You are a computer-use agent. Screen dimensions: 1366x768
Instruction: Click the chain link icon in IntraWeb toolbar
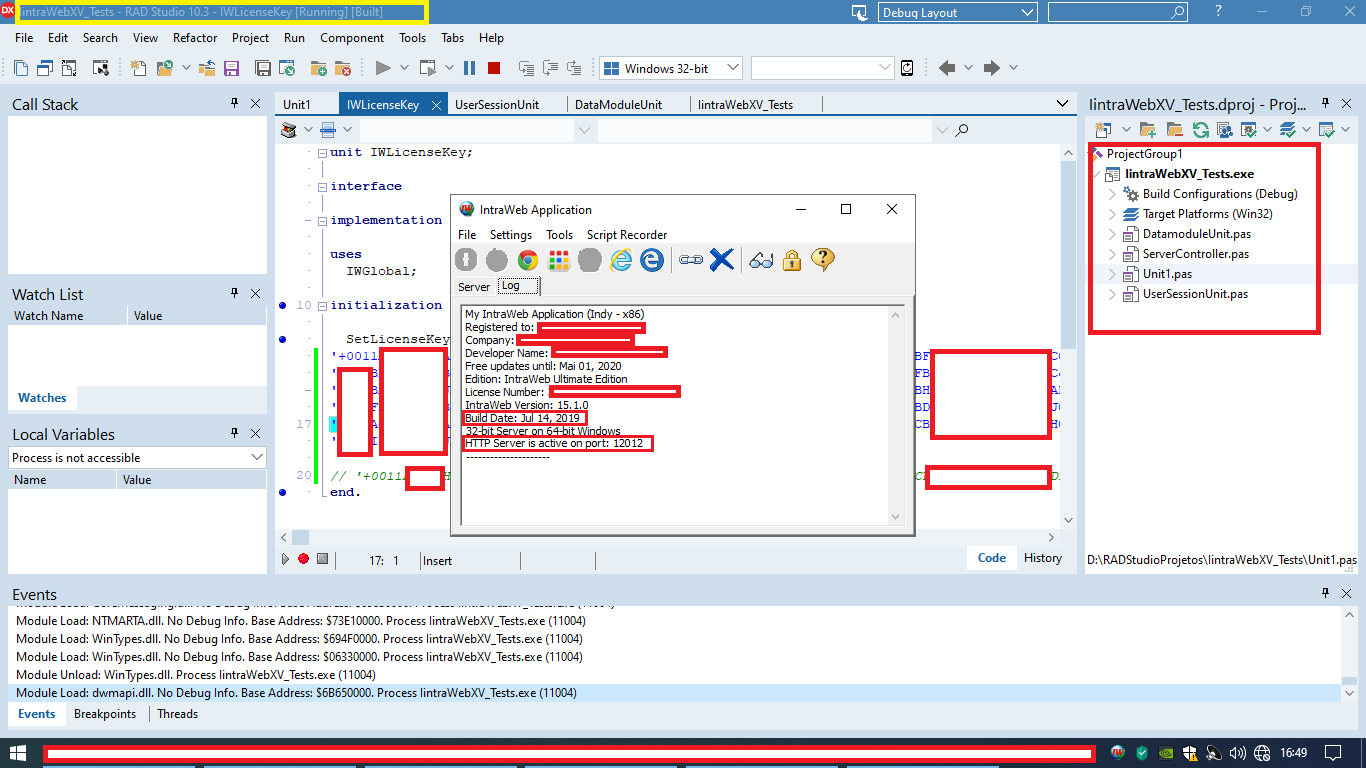coord(691,260)
